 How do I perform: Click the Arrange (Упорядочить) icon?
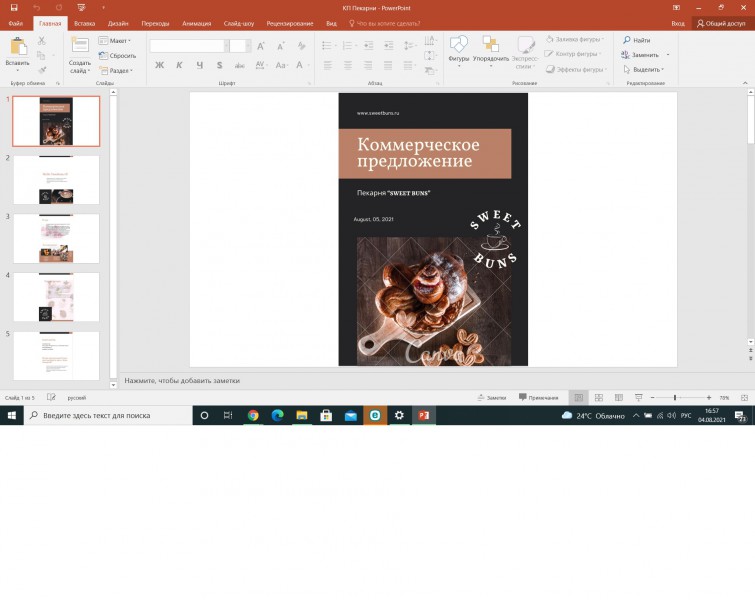pyautogui.click(x=491, y=44)
